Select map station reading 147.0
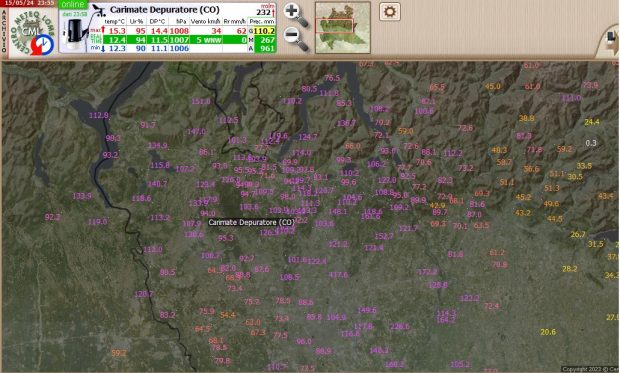Screen dimensions: 620x373 coord(196,131)
